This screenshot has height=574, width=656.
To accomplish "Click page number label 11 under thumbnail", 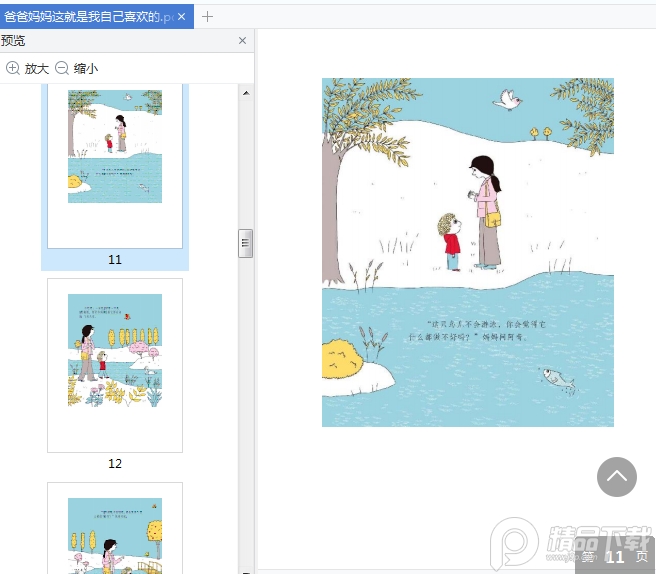I will click(115, 259).
